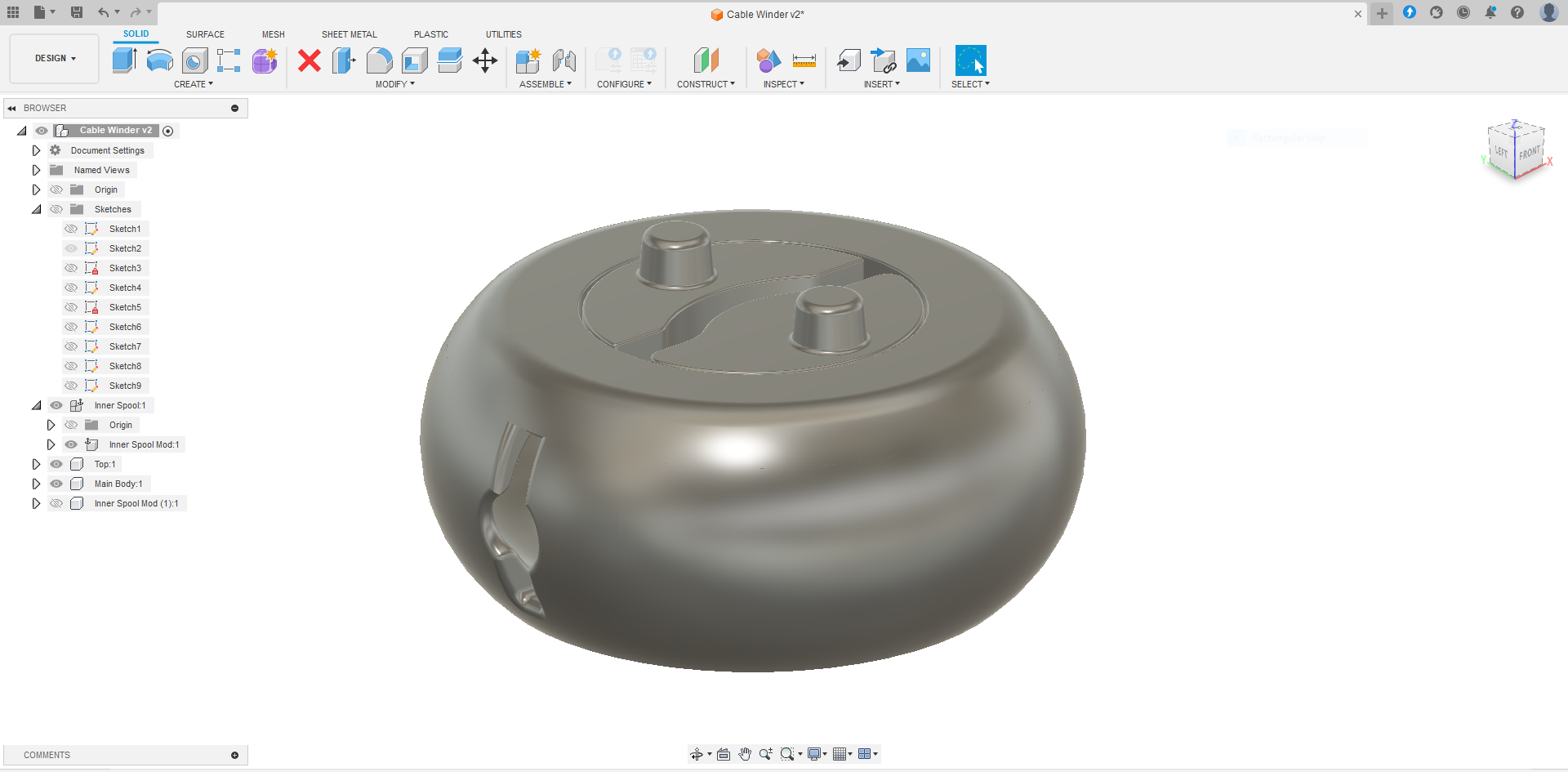Open the CONSTRUCT dropdown menu
The image size is (1568, 772).
click(x=706, y=84)
